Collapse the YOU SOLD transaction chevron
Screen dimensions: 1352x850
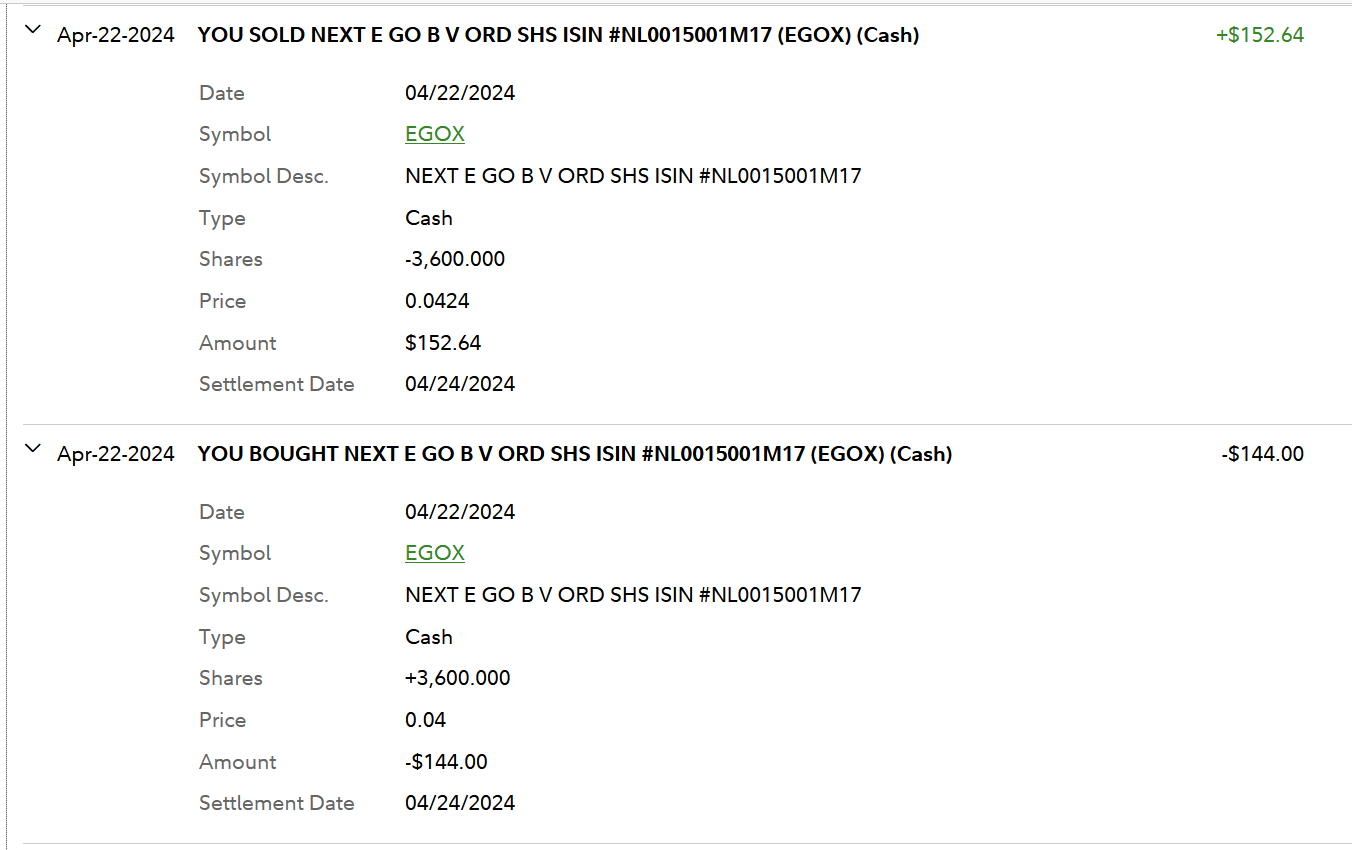click(x=33, y=30)
